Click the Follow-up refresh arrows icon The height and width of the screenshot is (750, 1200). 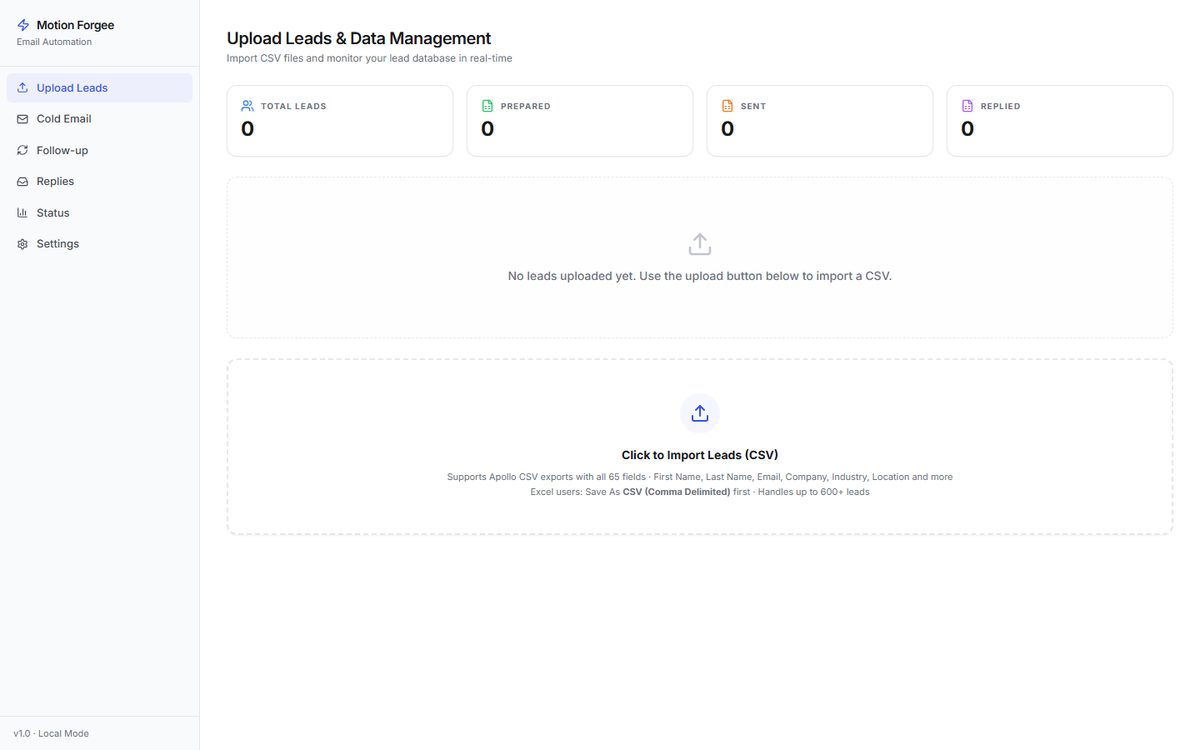point(23,150)
